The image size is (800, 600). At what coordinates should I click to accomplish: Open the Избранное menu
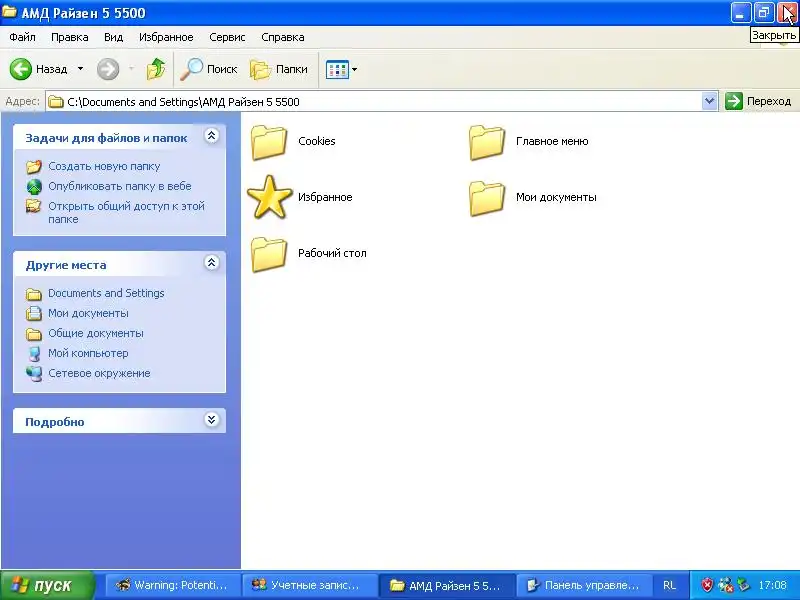[166, 37]
